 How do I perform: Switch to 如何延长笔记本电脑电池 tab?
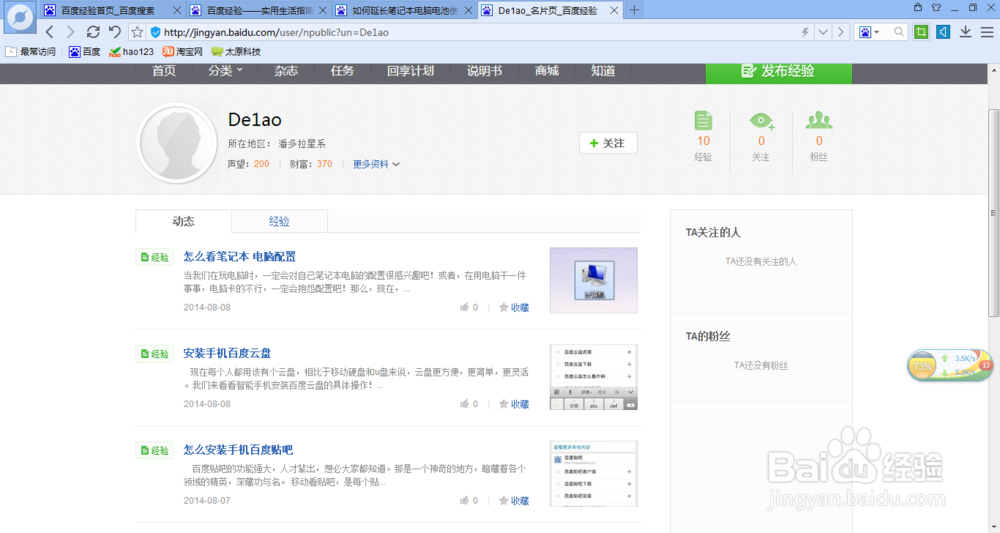[404, 10]
